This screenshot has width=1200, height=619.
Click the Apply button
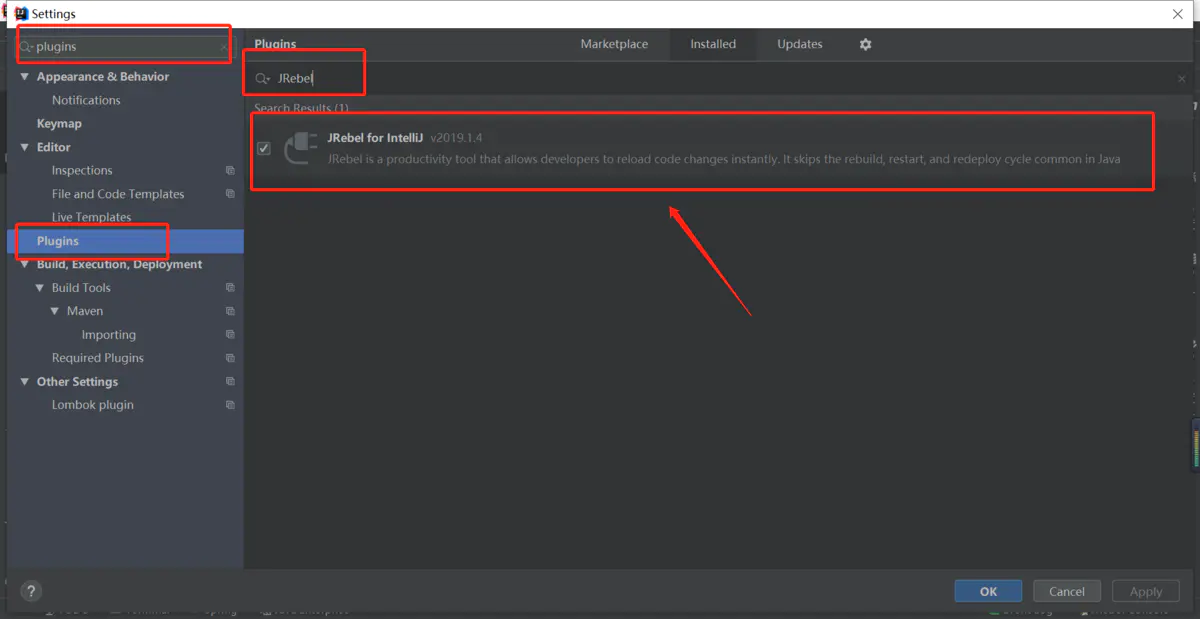tap(1146, 591)
